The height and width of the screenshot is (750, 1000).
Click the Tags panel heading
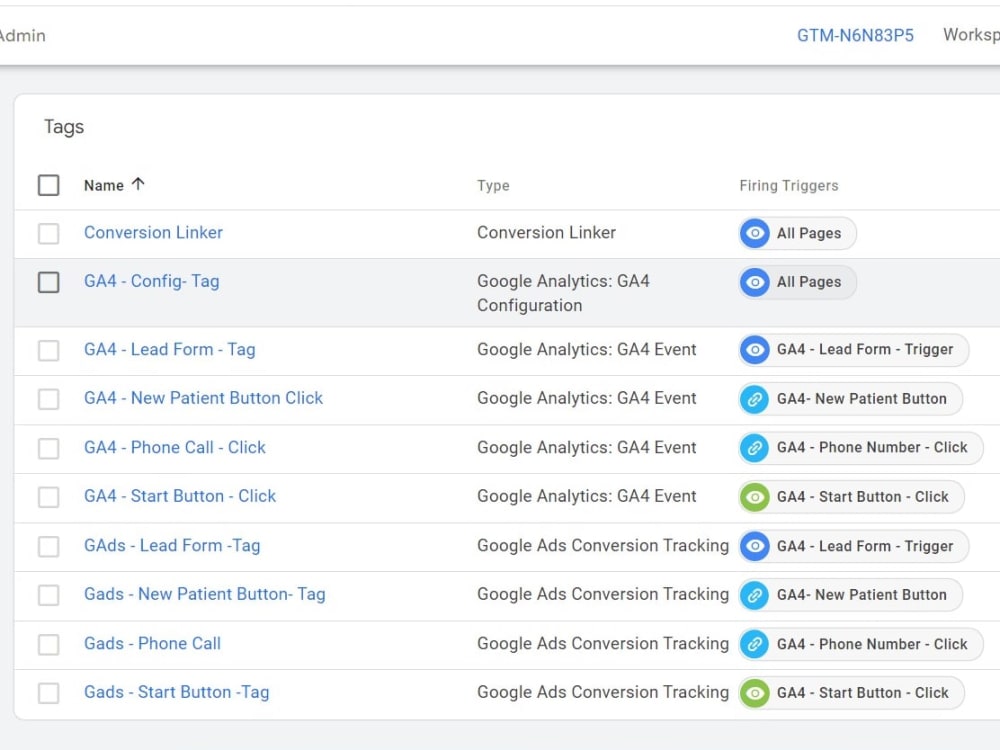pyautogui.click(x=64, y=127)
